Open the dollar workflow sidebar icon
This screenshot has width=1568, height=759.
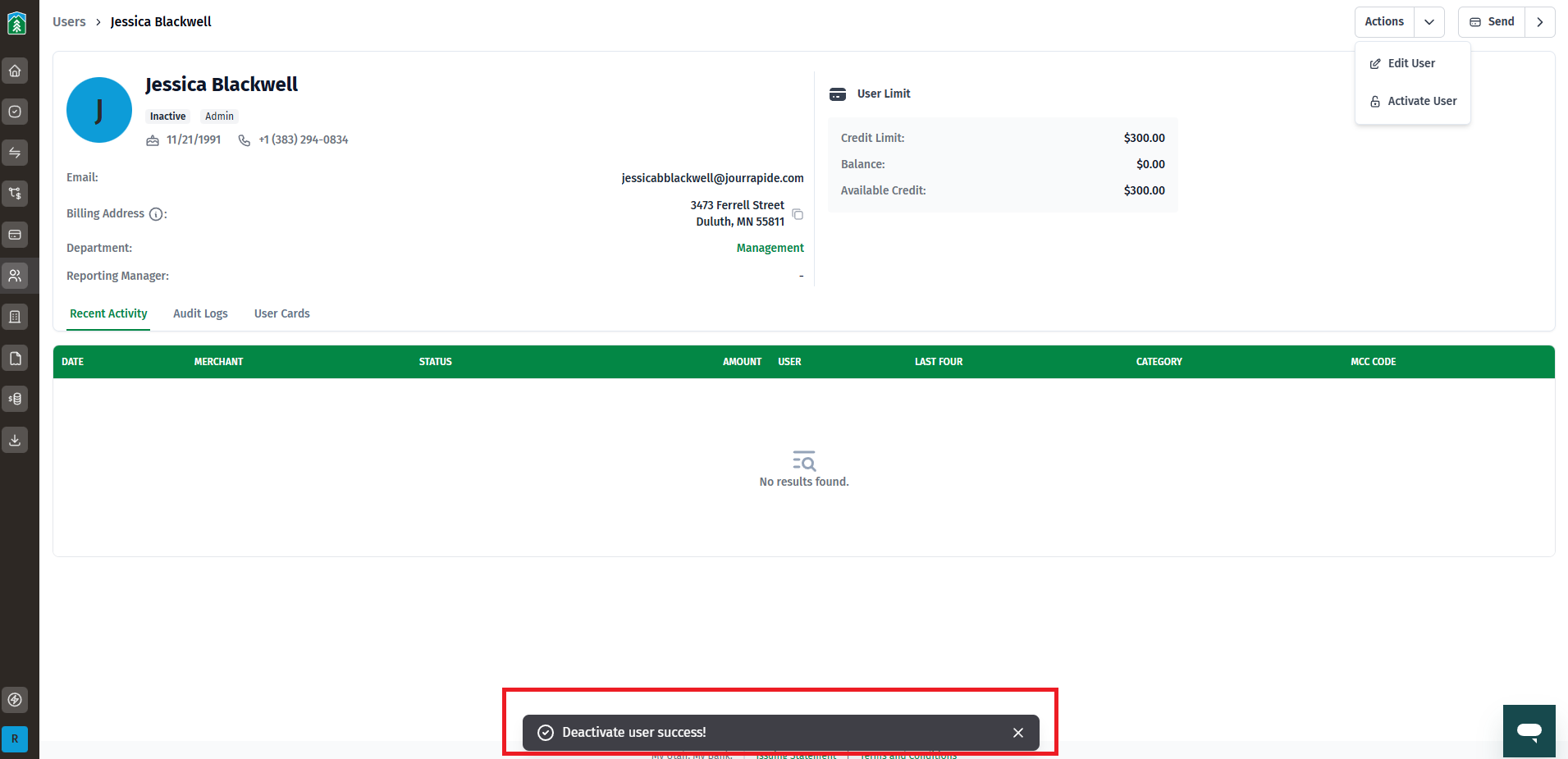(15, 194)
